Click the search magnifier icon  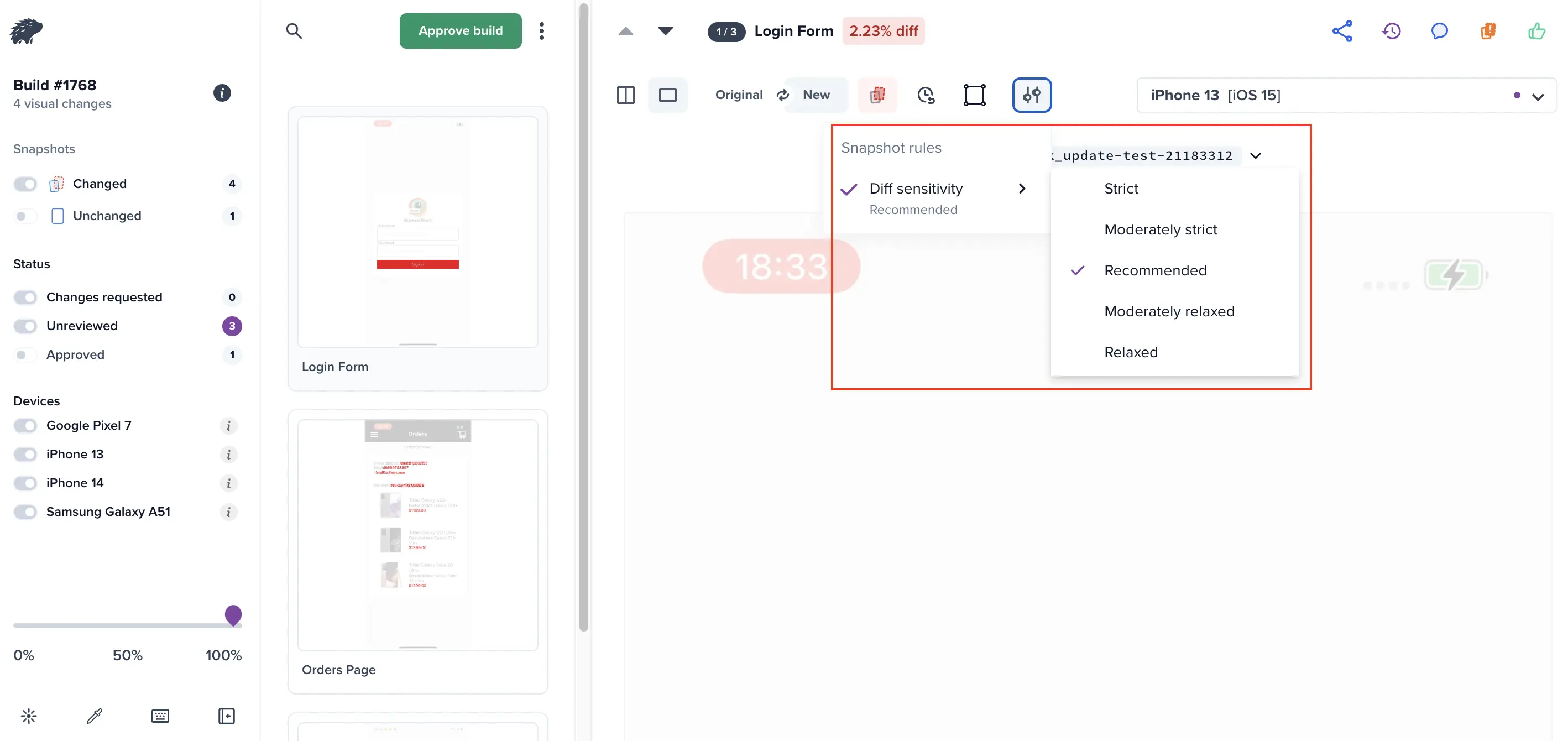294,31
